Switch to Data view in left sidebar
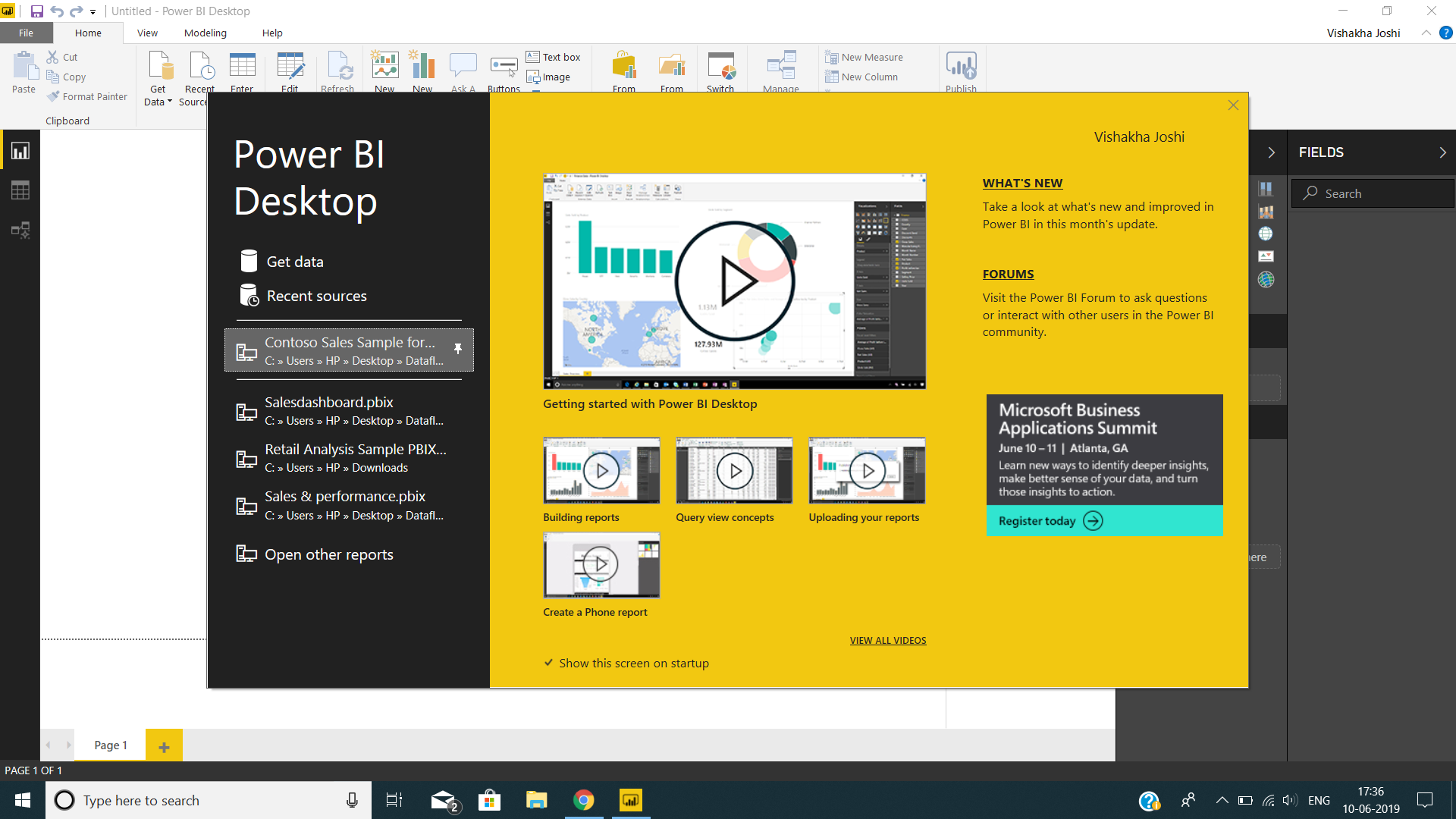The image size is (1456, 819). click(20, 190)
